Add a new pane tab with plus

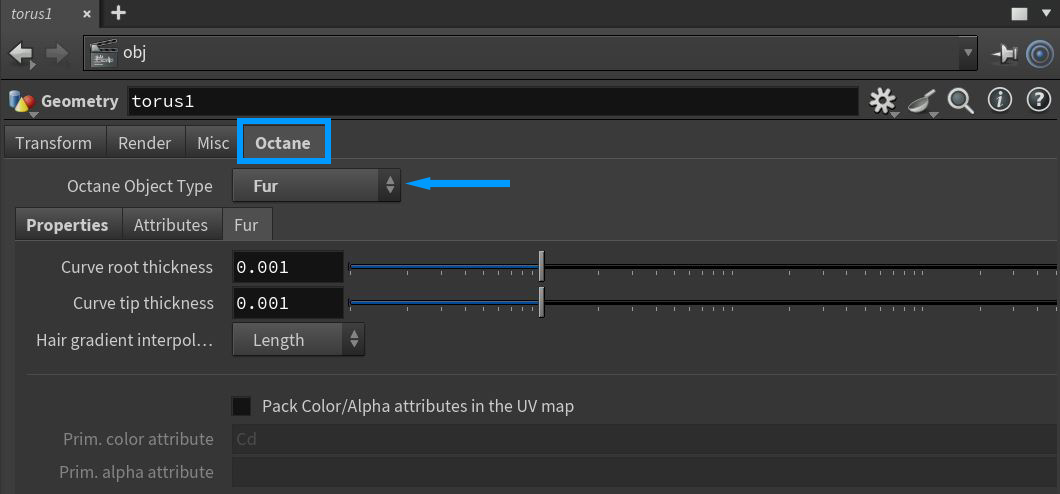click(118, 13)
